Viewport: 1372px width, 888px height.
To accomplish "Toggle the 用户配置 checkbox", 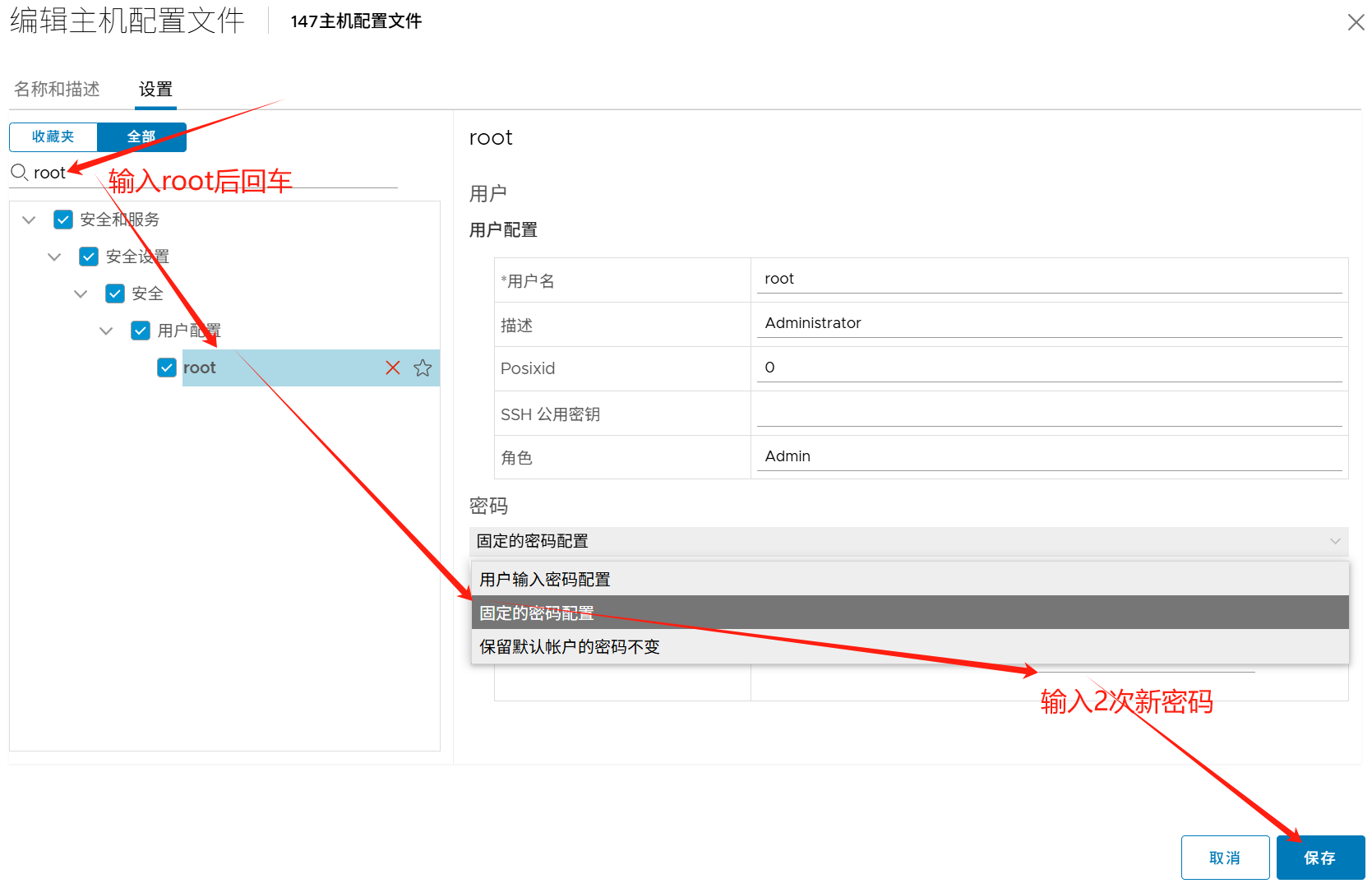I will 141,331.
